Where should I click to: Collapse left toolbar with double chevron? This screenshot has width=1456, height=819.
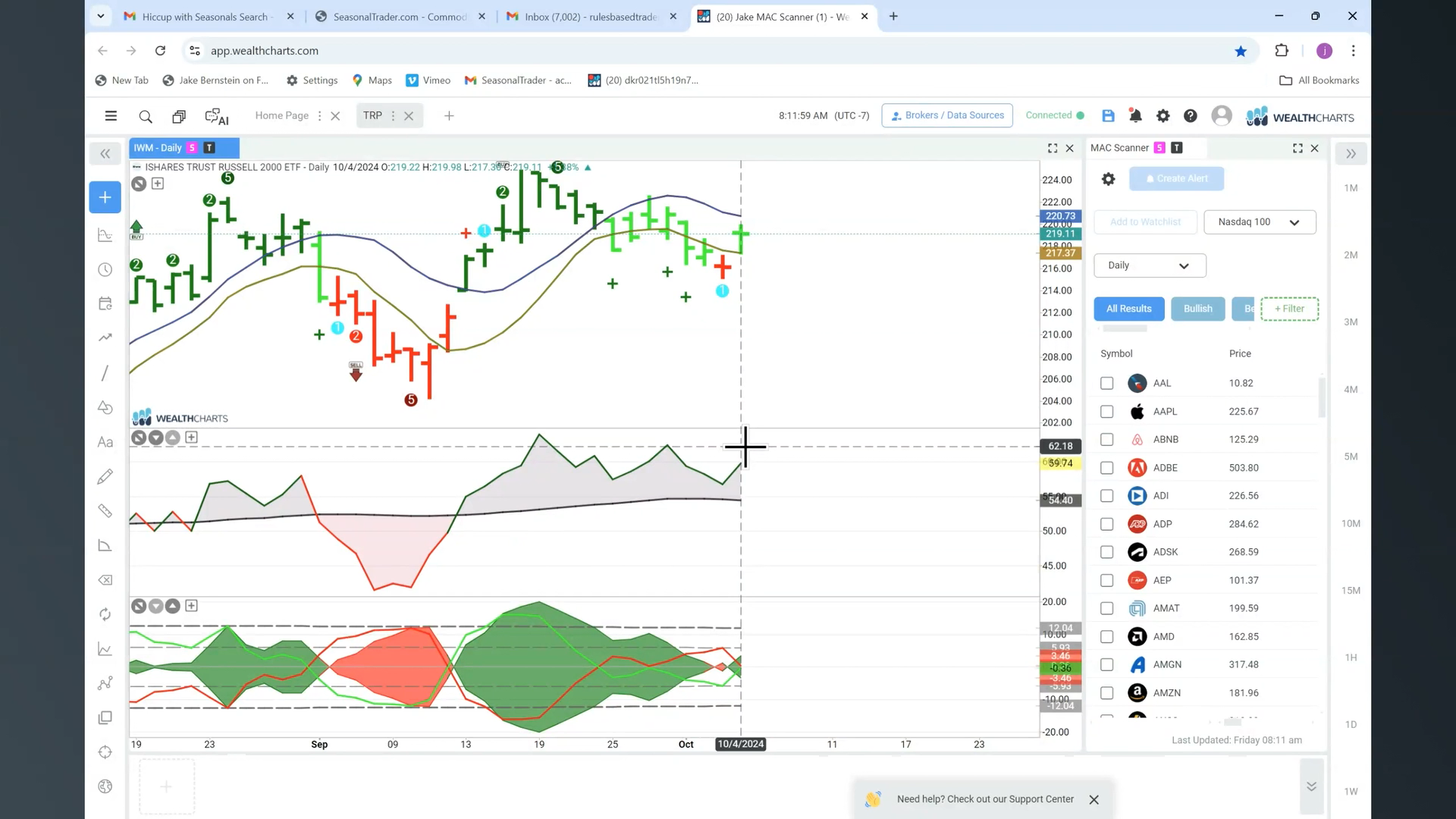105,154
